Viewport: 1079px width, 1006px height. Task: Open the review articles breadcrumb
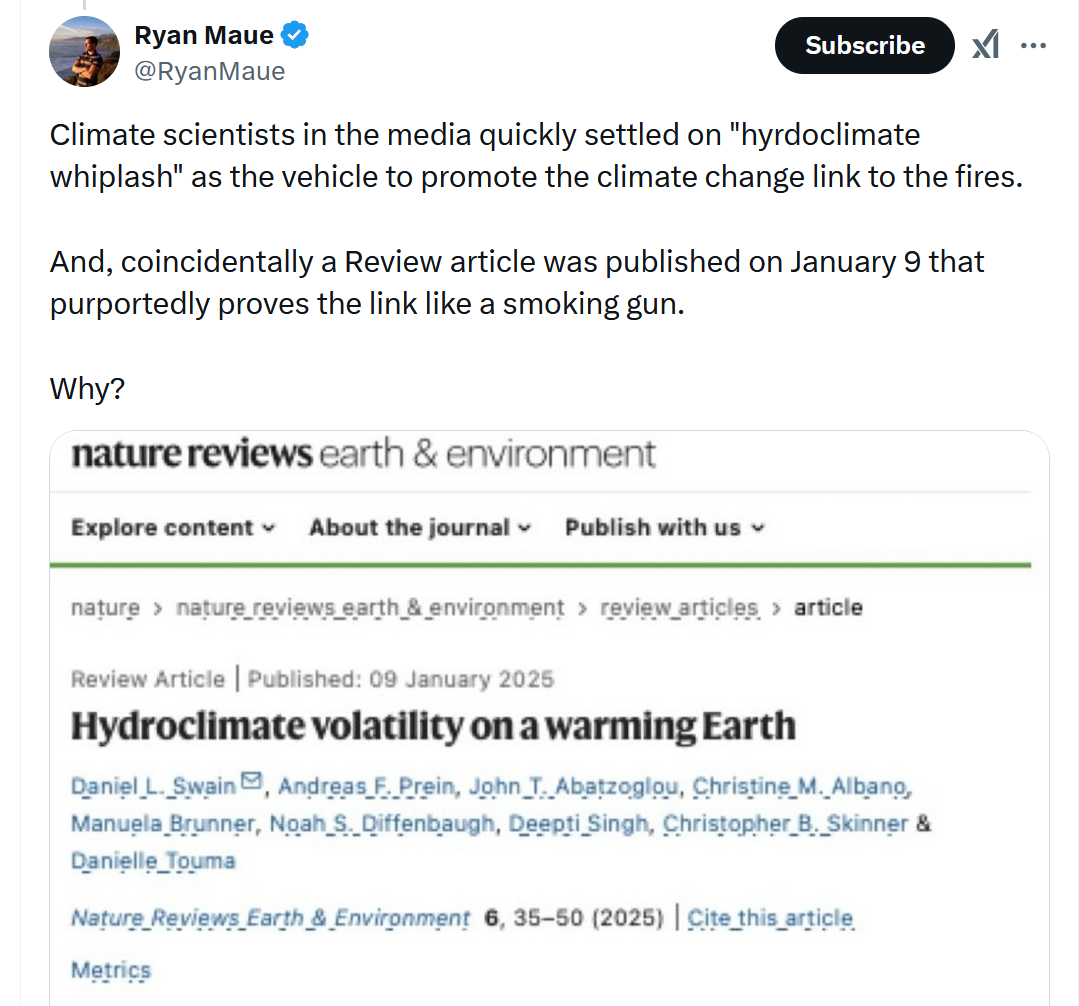679,607
